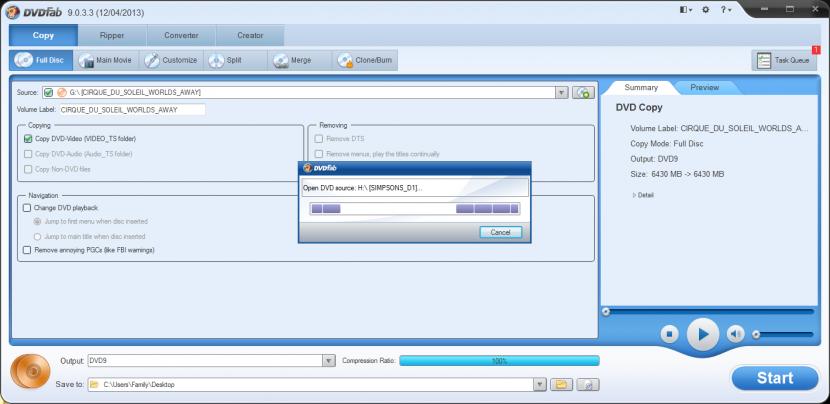Click the 'Copy Mode: Full Disc' summary text

[x=666, y=144]
